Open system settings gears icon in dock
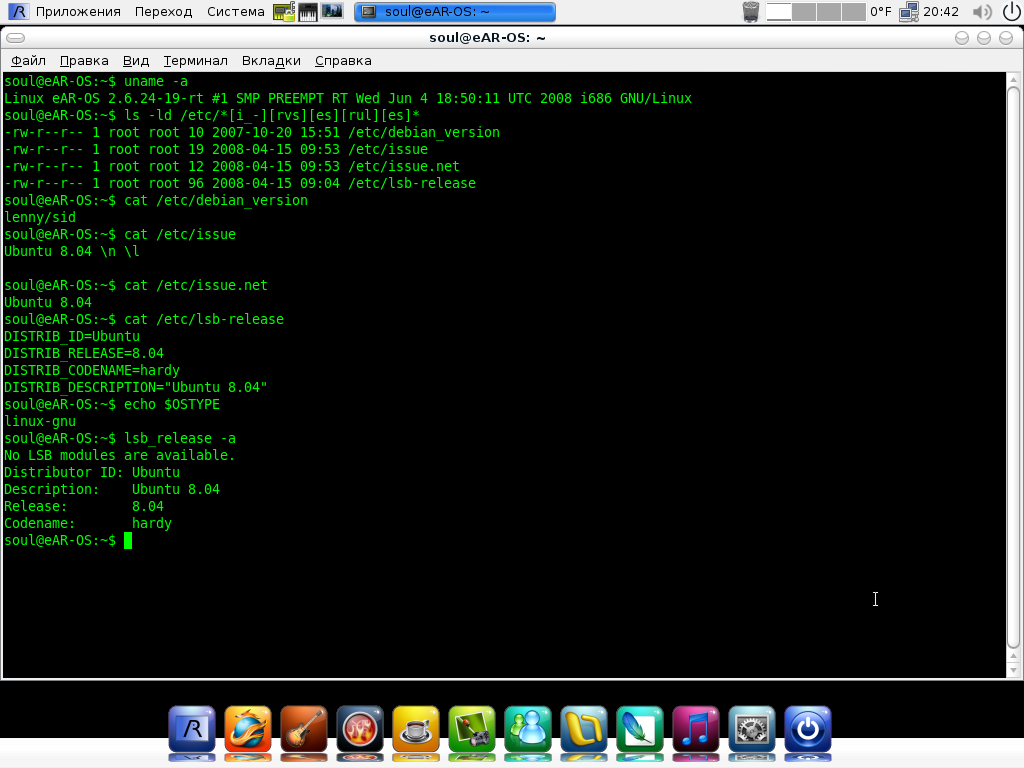This screenshot has width=1024, height=768. tap(752, 730)
